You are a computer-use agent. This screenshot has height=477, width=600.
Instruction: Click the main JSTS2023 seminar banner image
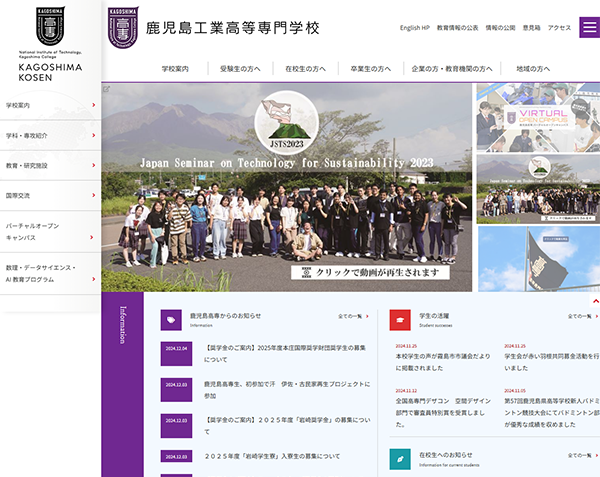[287, 187]
